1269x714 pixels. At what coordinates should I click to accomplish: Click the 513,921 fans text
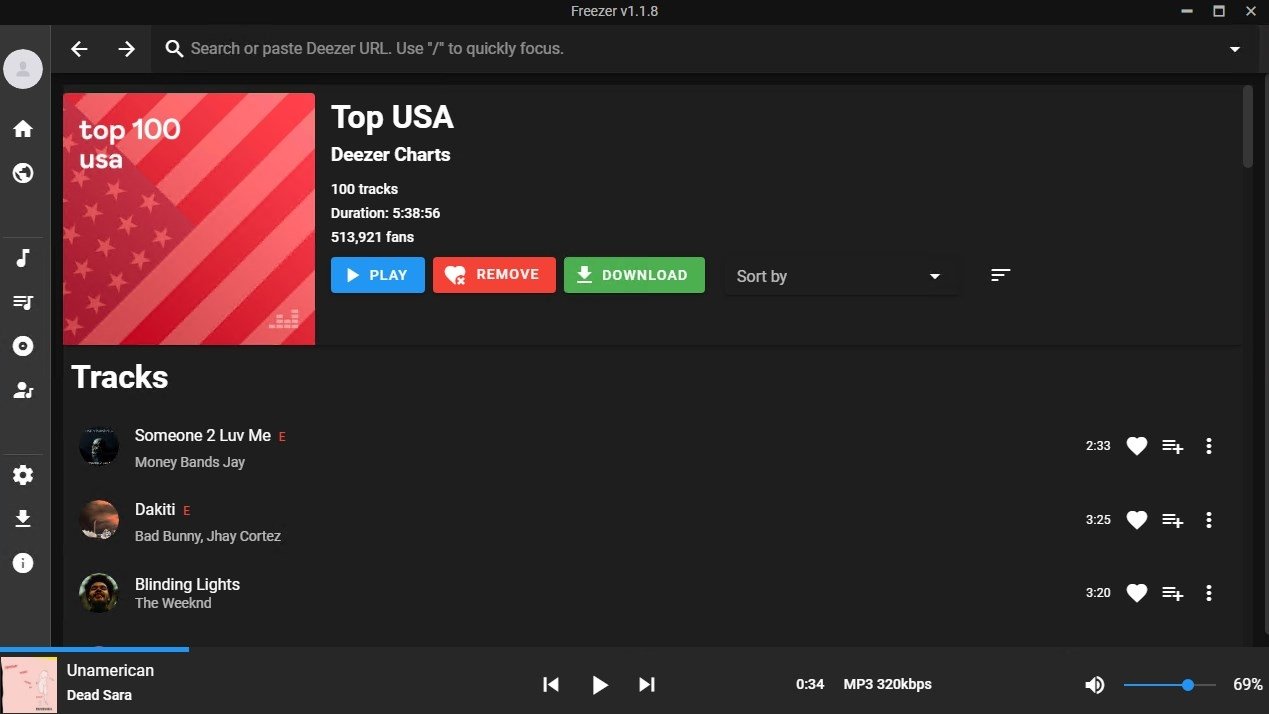tap(372, 237)
